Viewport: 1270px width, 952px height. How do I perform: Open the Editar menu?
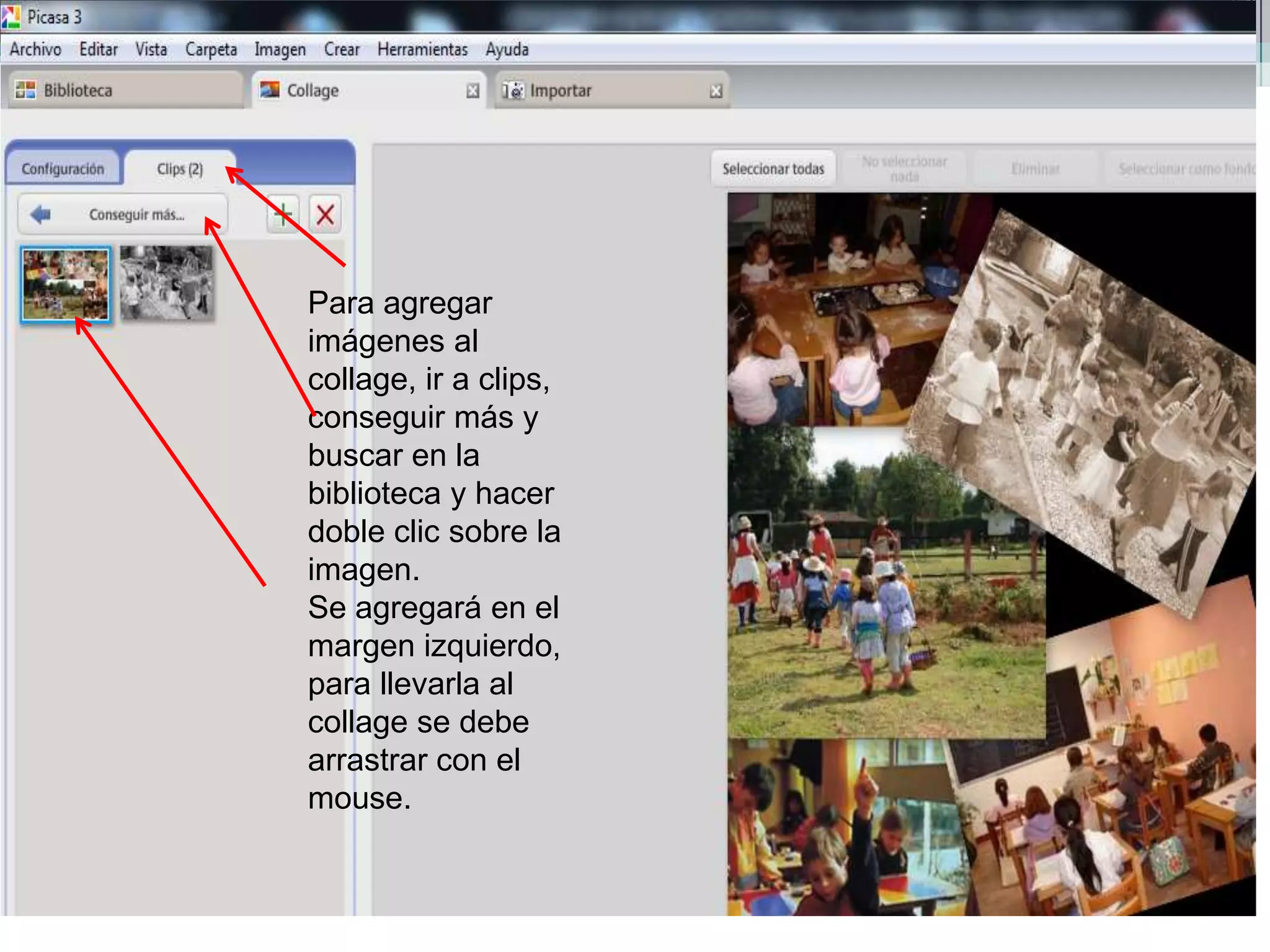click(x=99, y=50)
